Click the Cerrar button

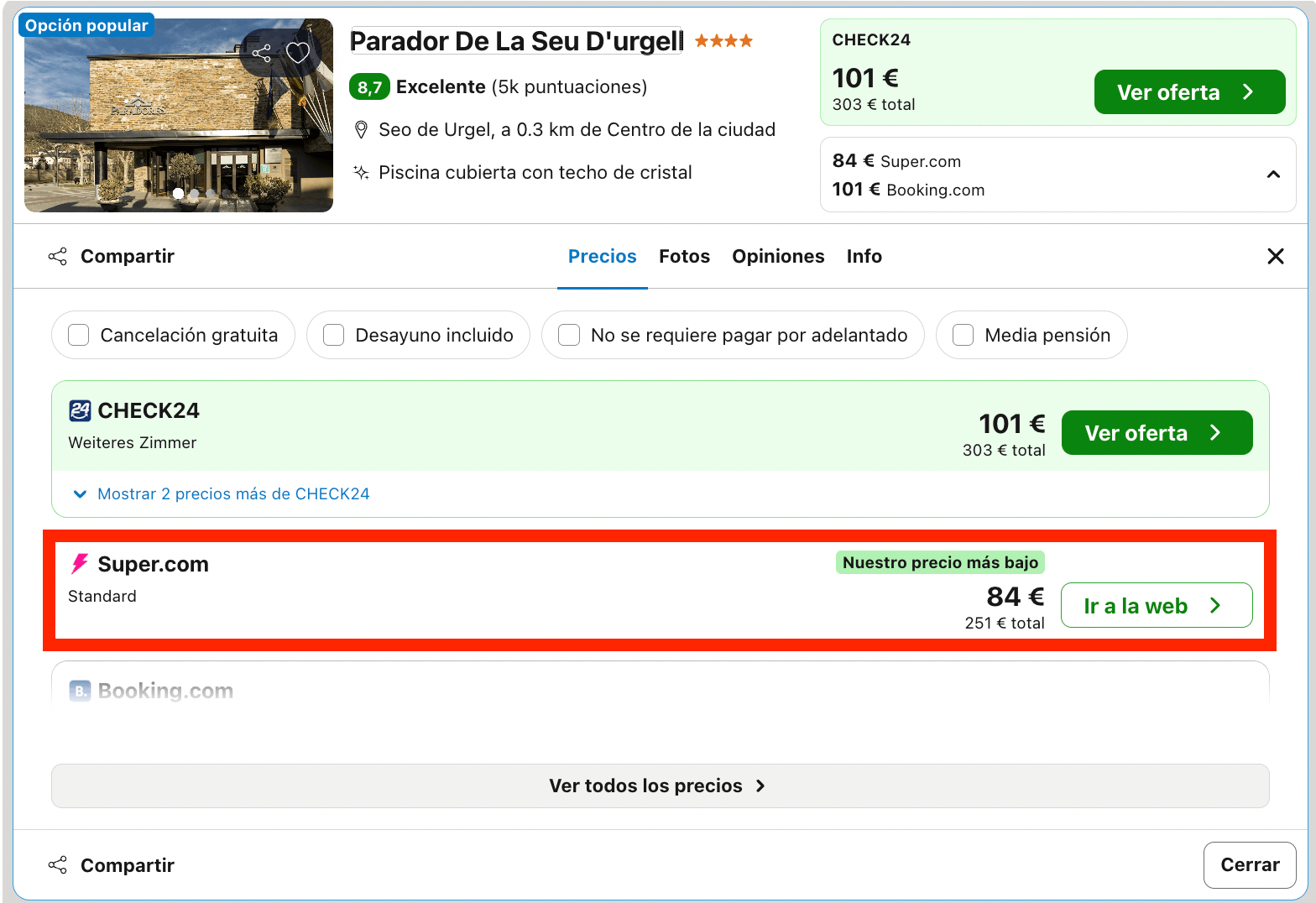(1250, 865)
